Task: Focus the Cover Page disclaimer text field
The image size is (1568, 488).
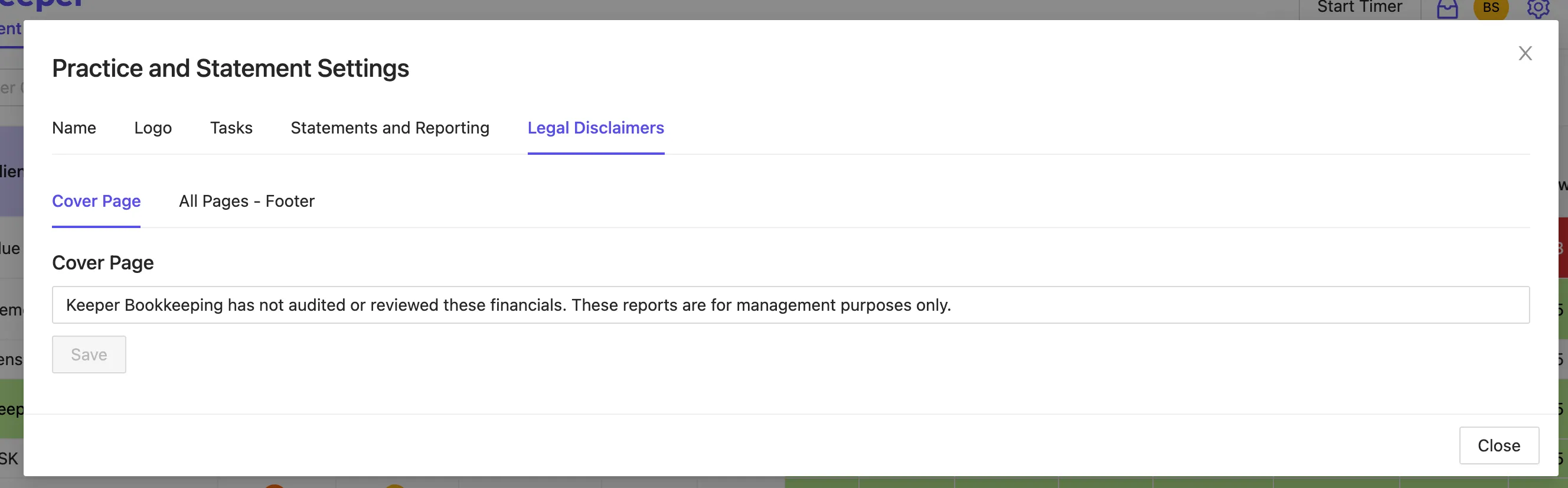Action: pos(790,305)
